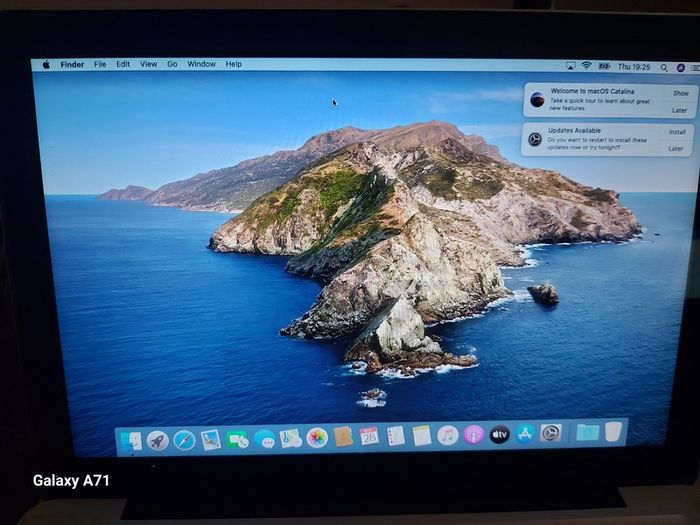Open Maps from the Dock
This screenshot has width=700, height=525.
291,438
